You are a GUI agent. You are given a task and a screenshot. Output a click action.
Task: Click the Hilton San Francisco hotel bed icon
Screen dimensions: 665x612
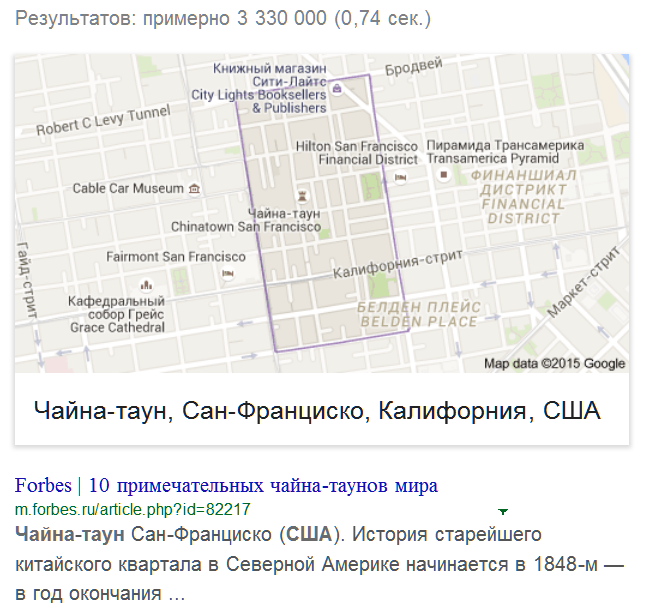[400, 177]
